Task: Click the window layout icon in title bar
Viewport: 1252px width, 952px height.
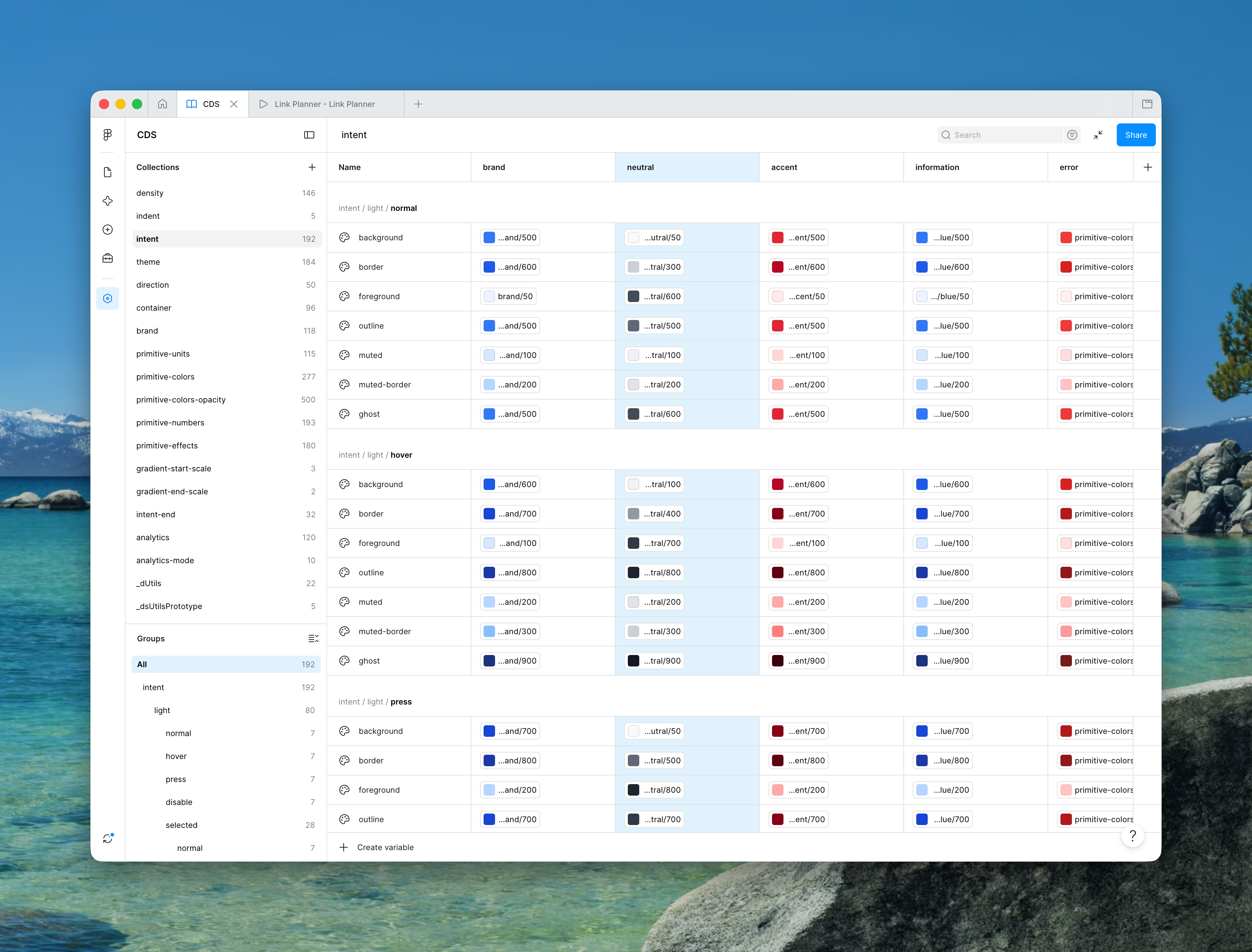Action: tap(1147, 104)
